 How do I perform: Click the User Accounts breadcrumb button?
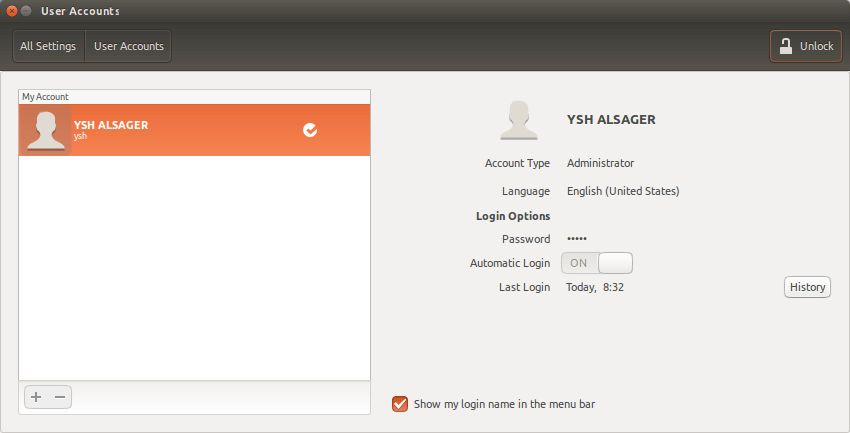[x=128, y=46]
